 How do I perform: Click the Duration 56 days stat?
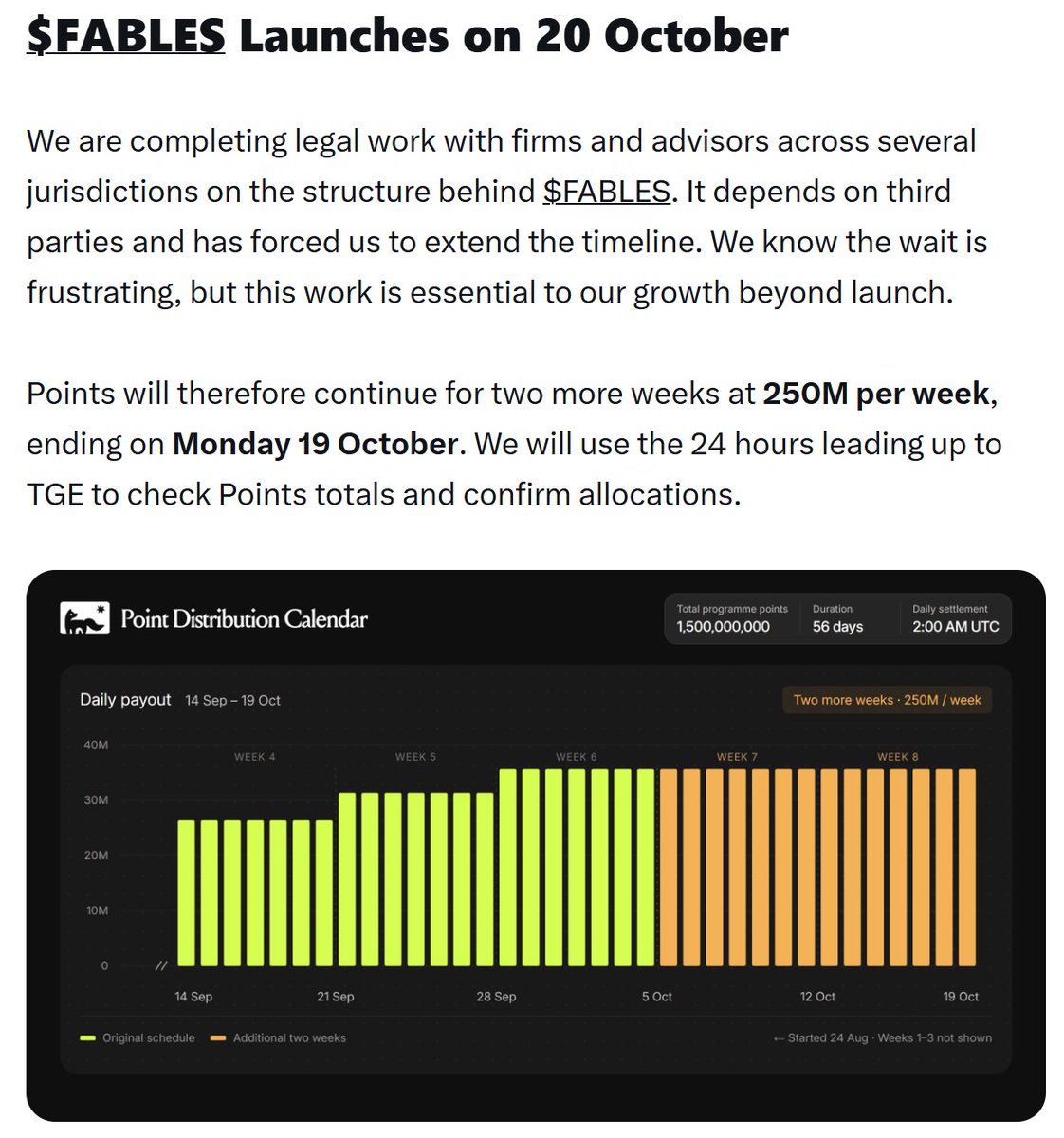click(x=837, y=618)
